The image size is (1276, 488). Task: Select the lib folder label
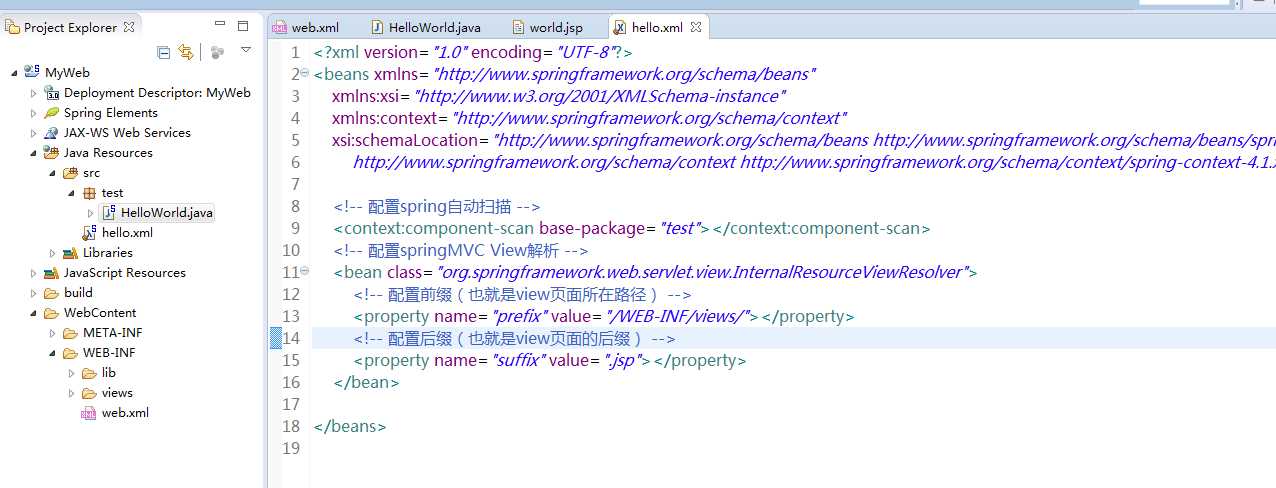coord(109,372)
